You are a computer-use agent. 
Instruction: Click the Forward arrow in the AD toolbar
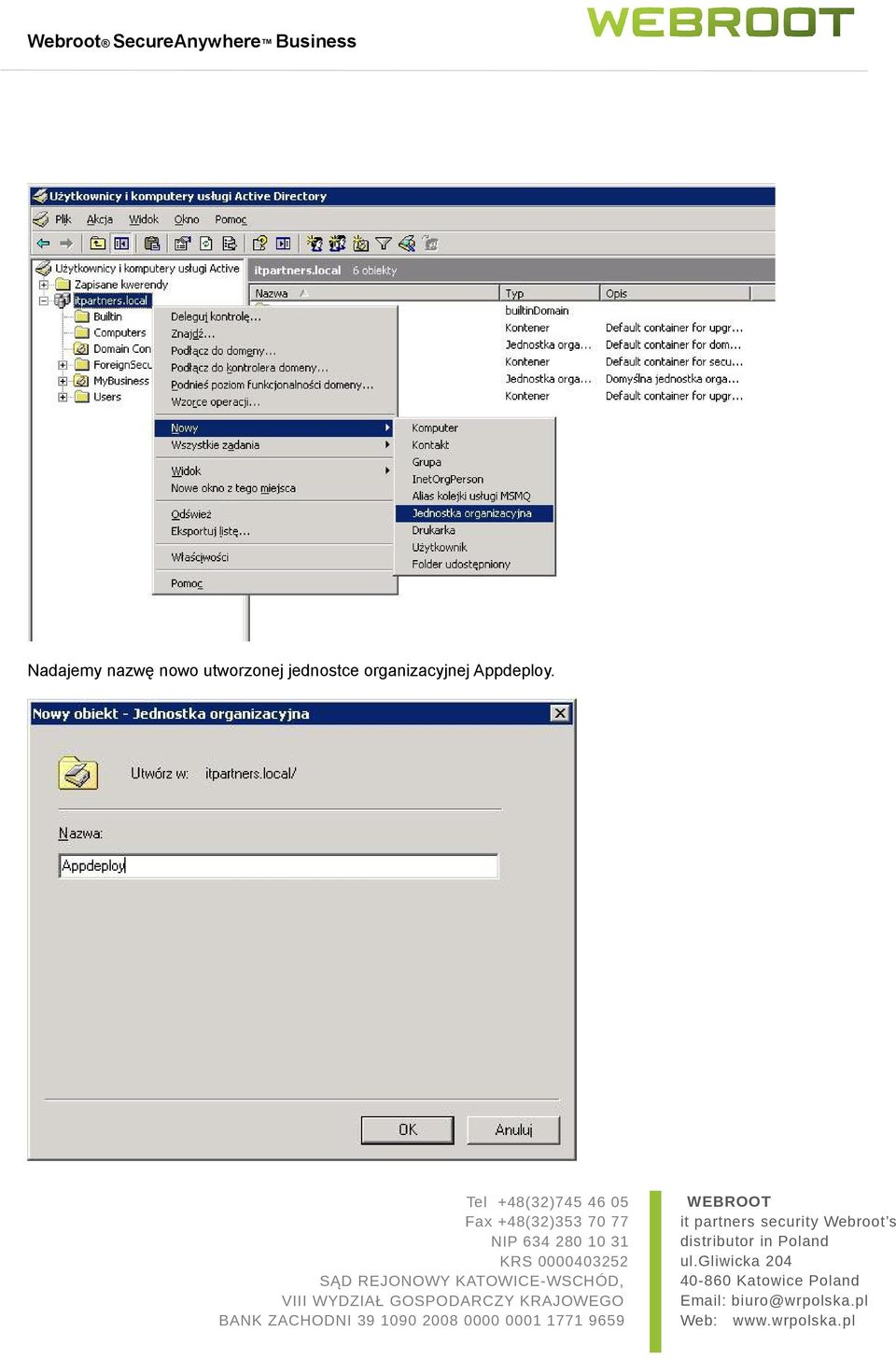point(66,244)
